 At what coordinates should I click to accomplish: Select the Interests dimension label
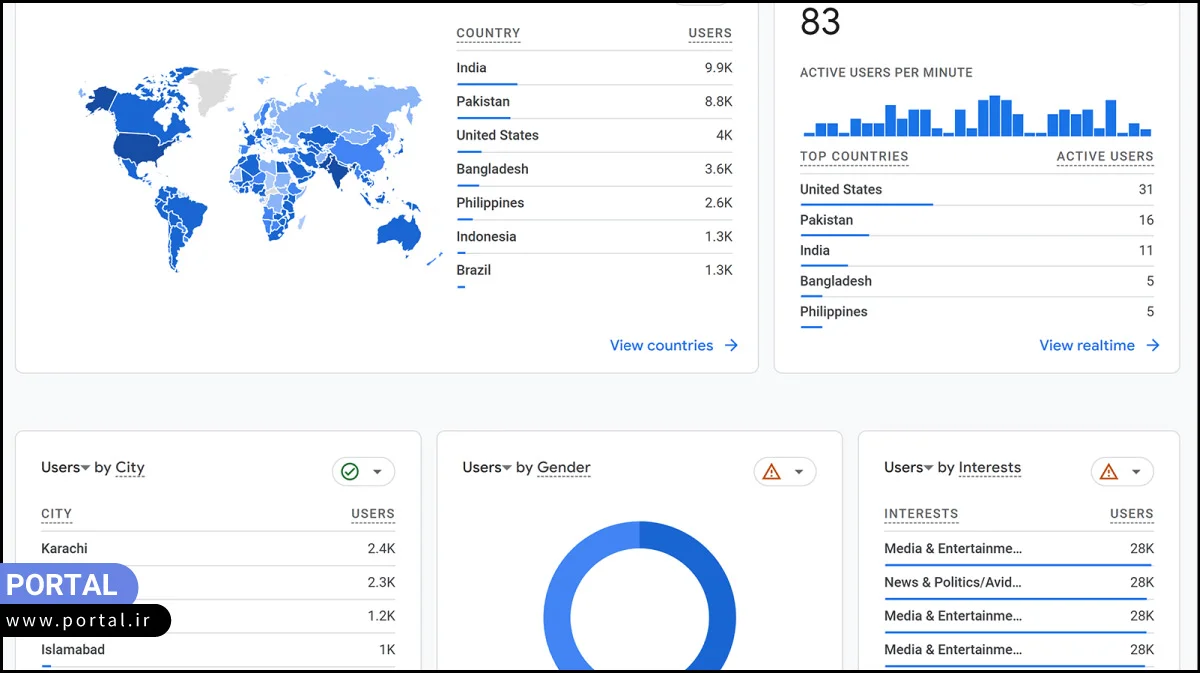tap(989, 468)
